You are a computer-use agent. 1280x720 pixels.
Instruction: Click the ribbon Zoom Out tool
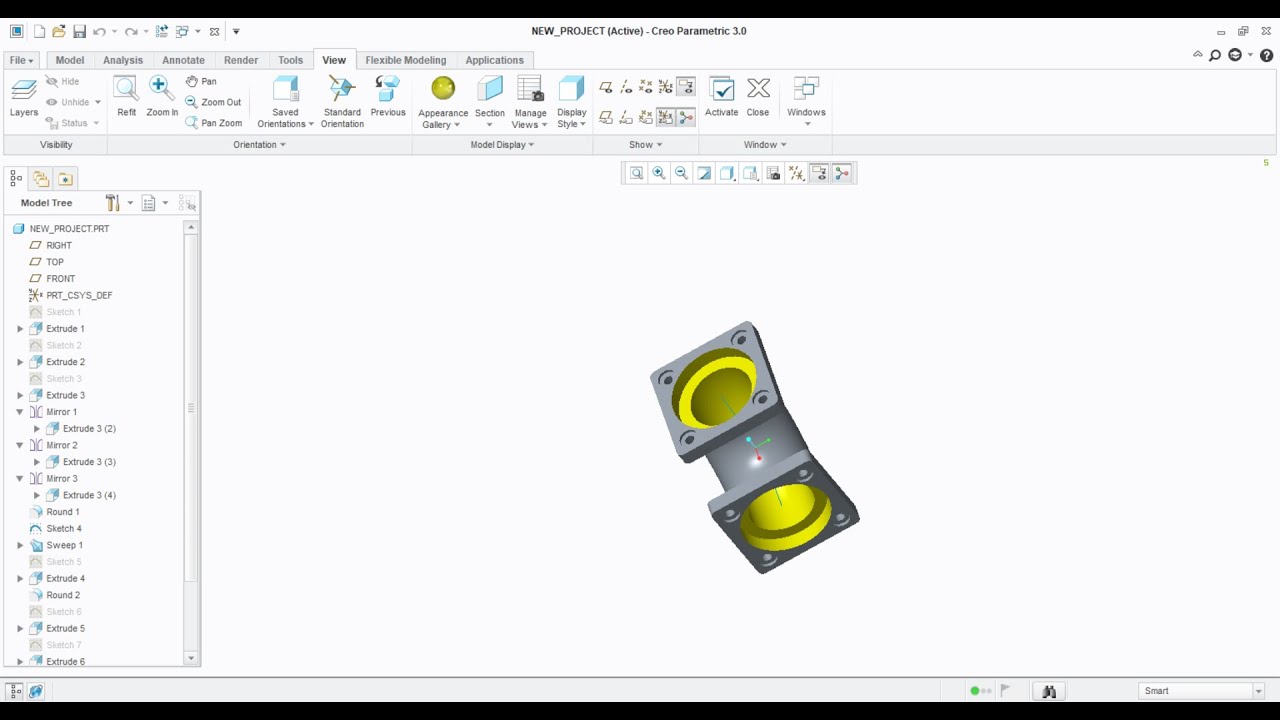[213, 102]
